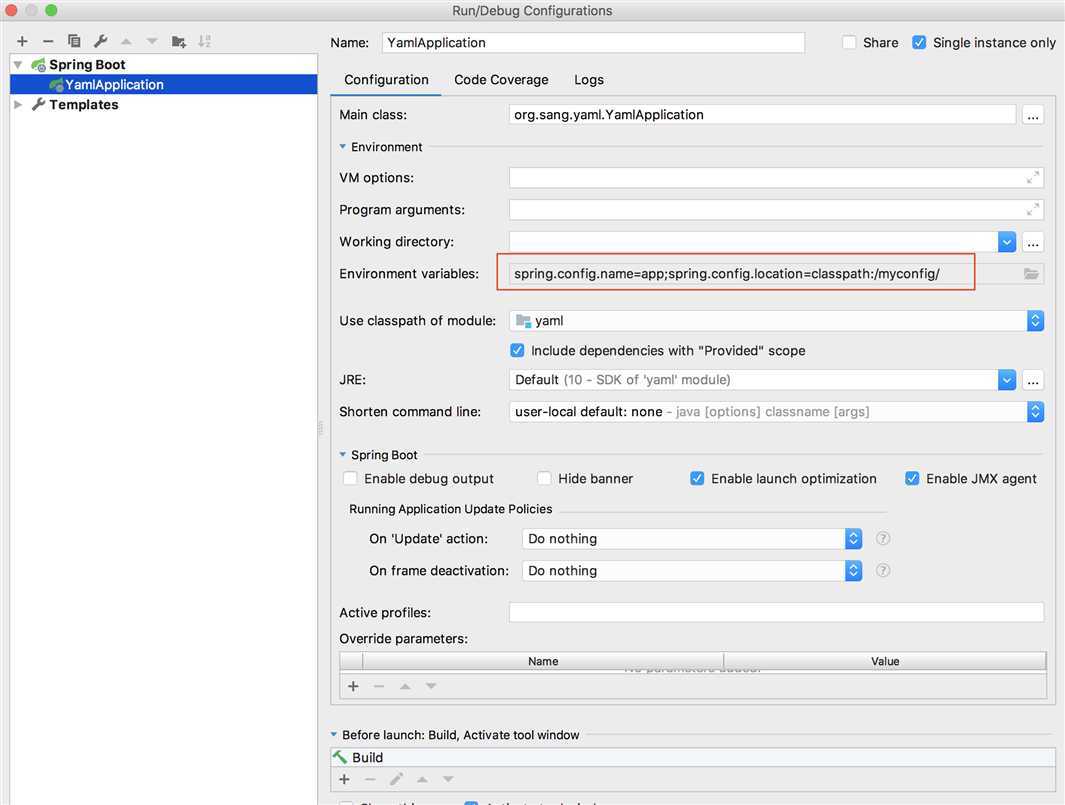Click the Name input field
1065x805 pixels.
click(593, 43)
